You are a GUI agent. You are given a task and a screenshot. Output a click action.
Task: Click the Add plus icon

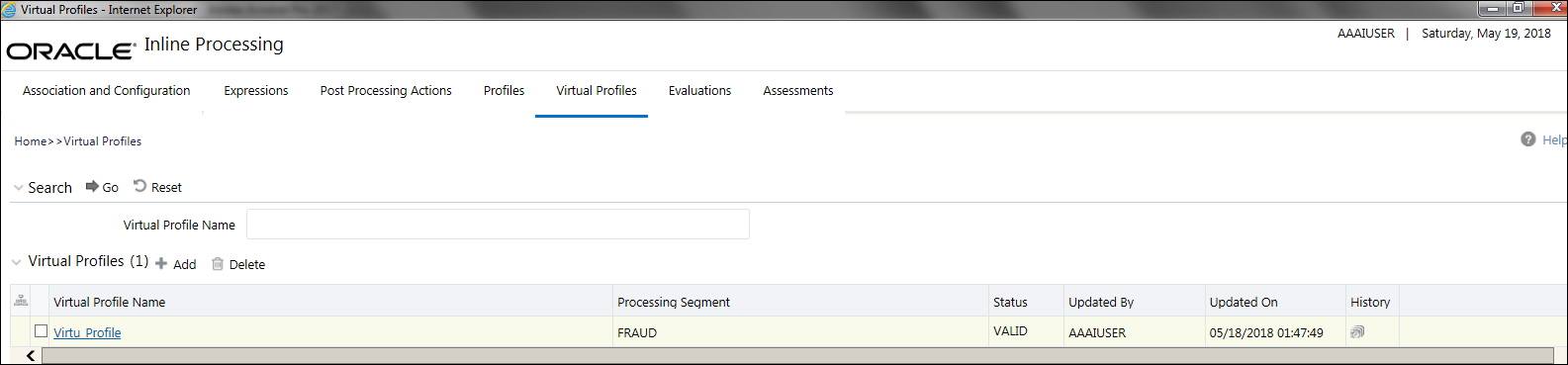tap(161, 263)
